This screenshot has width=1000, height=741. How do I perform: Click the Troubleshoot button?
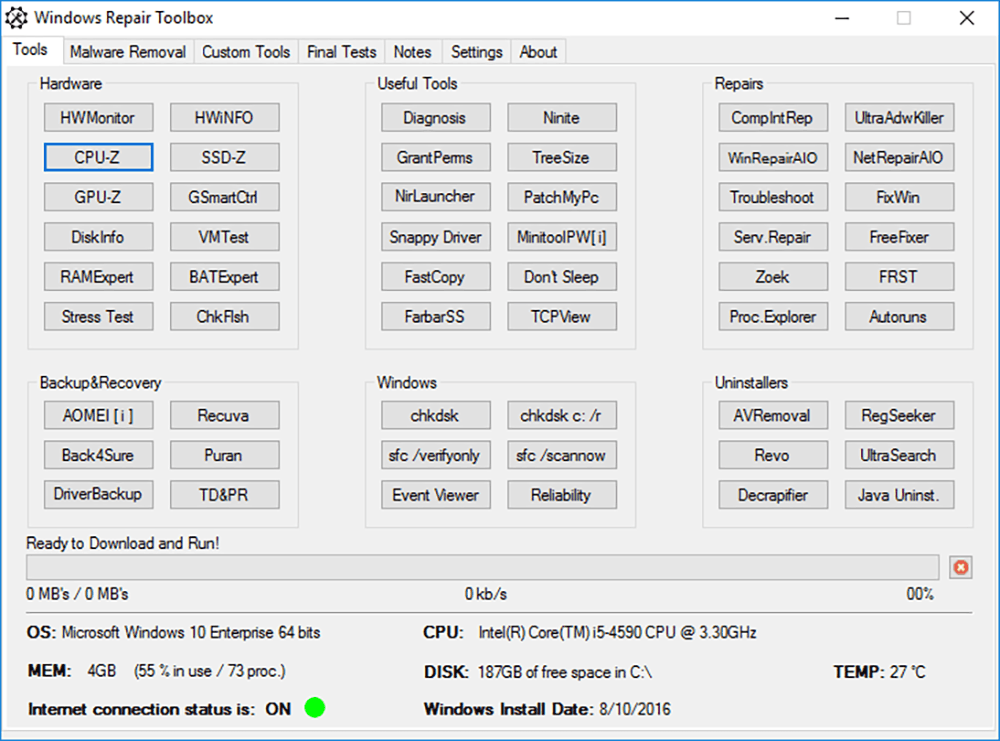[x=773, y=197]
